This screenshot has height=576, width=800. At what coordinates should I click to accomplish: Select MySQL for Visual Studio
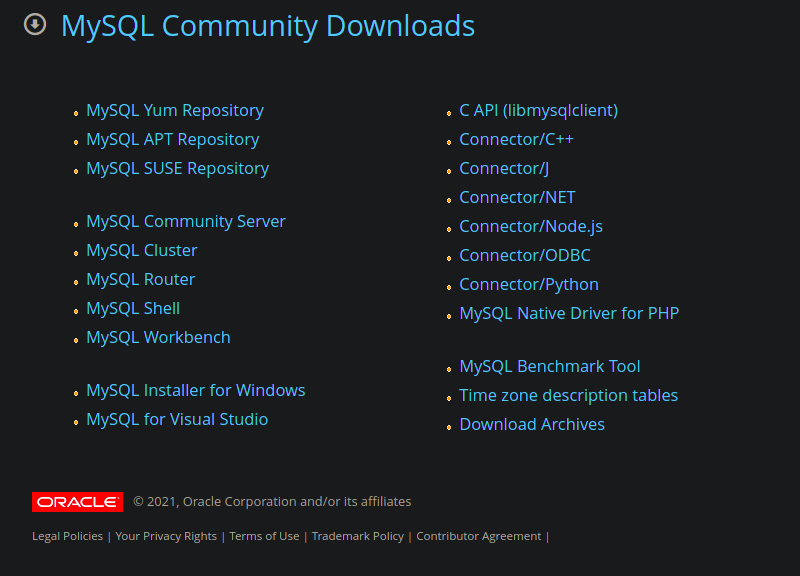tap(177, 420)
